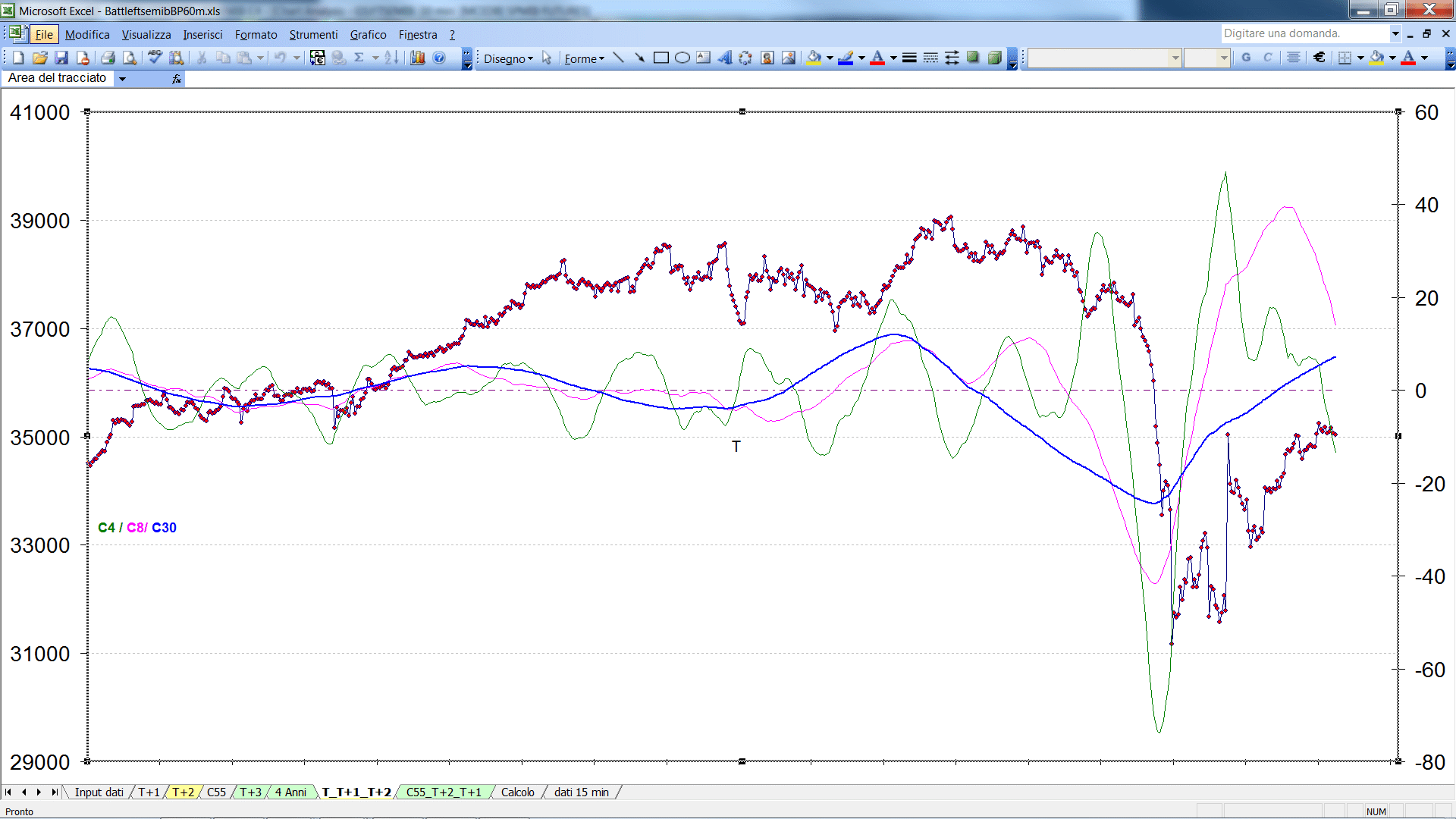1456x819 pixels.
Task: Open the Grafico menu
Action: 368,34
